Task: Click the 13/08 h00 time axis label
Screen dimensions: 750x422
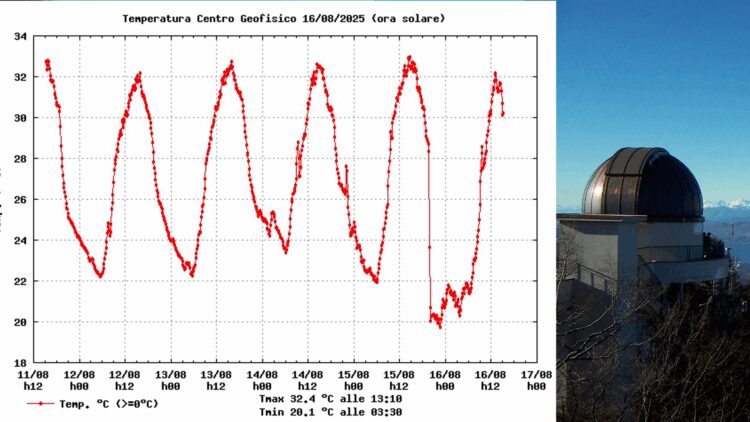Action: click(170, 381)
